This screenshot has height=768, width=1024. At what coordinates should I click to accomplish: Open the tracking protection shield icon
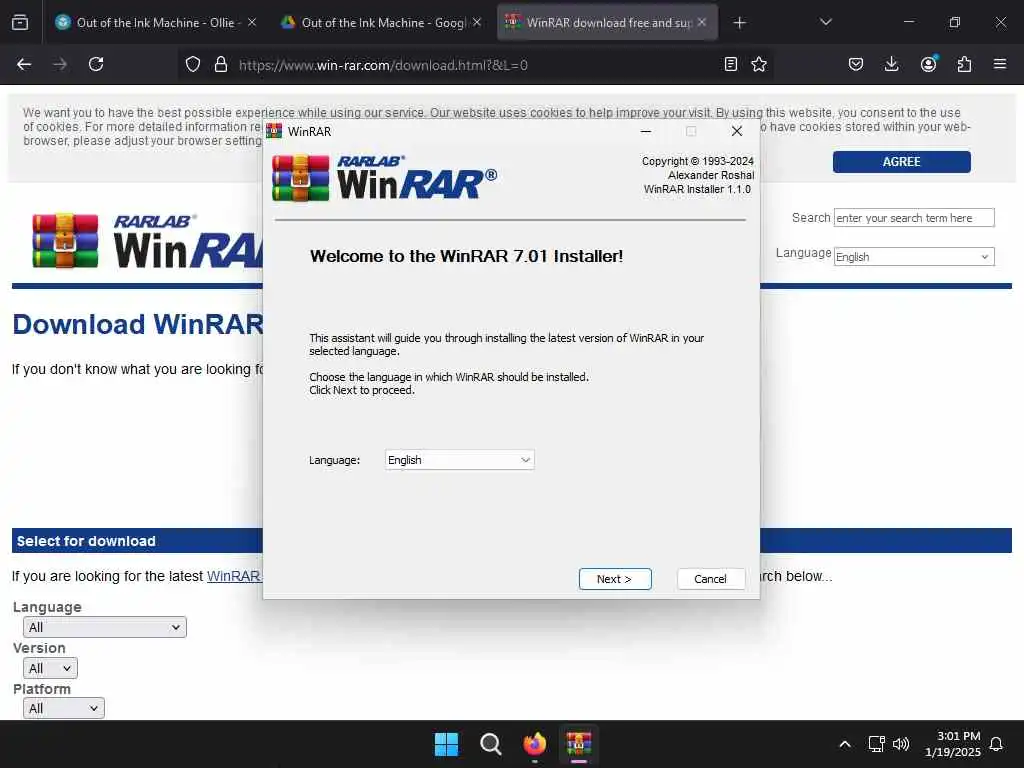193,65
